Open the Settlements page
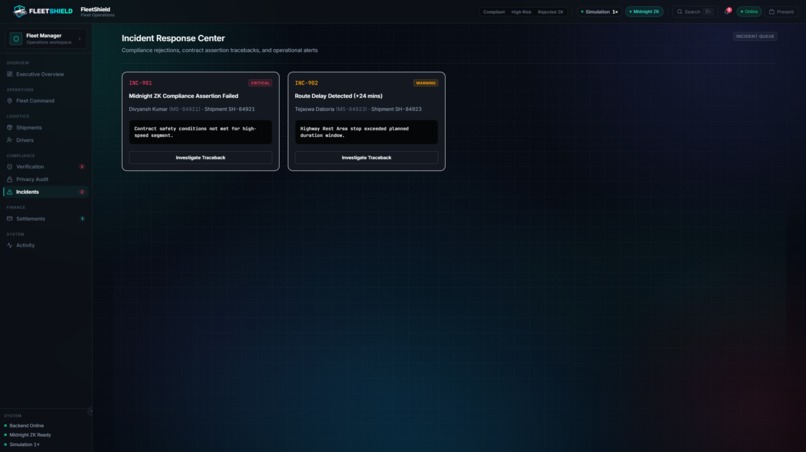 (46, 219)
